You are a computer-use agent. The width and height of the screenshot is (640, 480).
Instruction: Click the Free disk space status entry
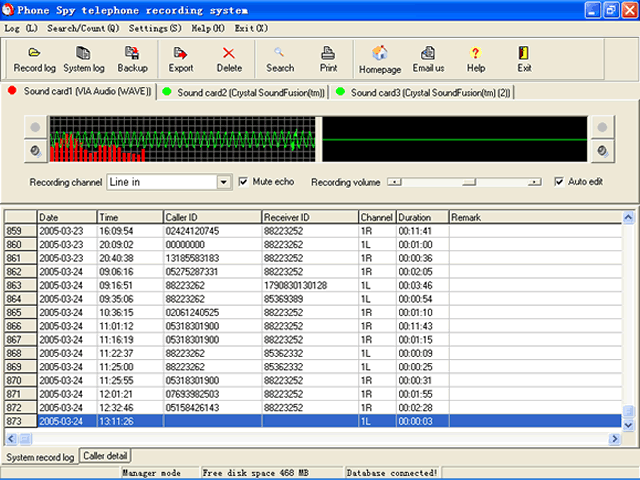click(x=272, y=473)
